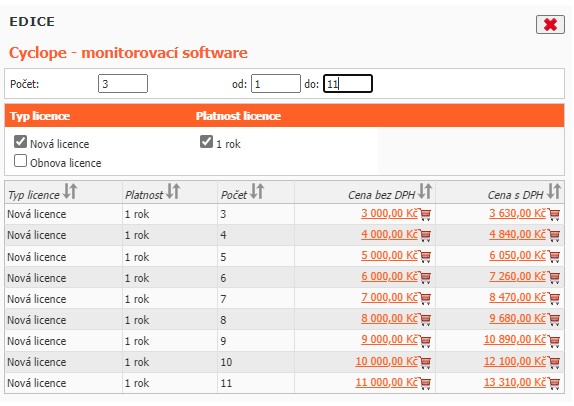
Task: Select the 8 470,00 Kč price link
Action: coord(518,297)
